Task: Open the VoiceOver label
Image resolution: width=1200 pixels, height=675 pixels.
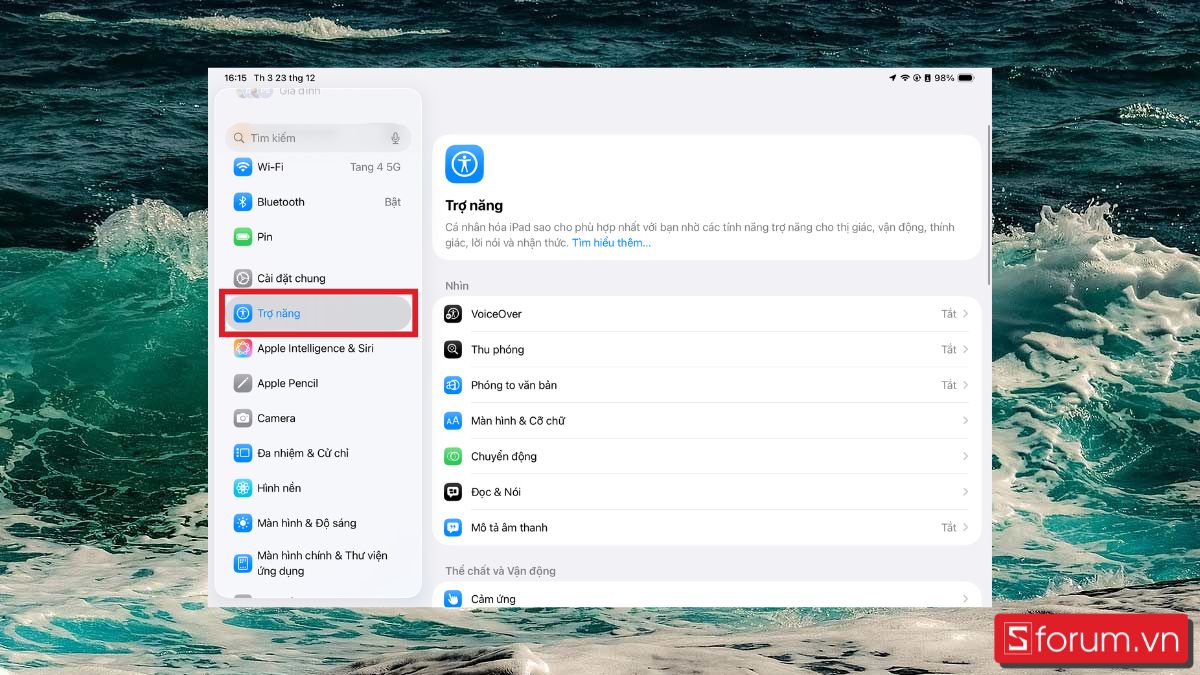Action: click(x=496, y=314)
